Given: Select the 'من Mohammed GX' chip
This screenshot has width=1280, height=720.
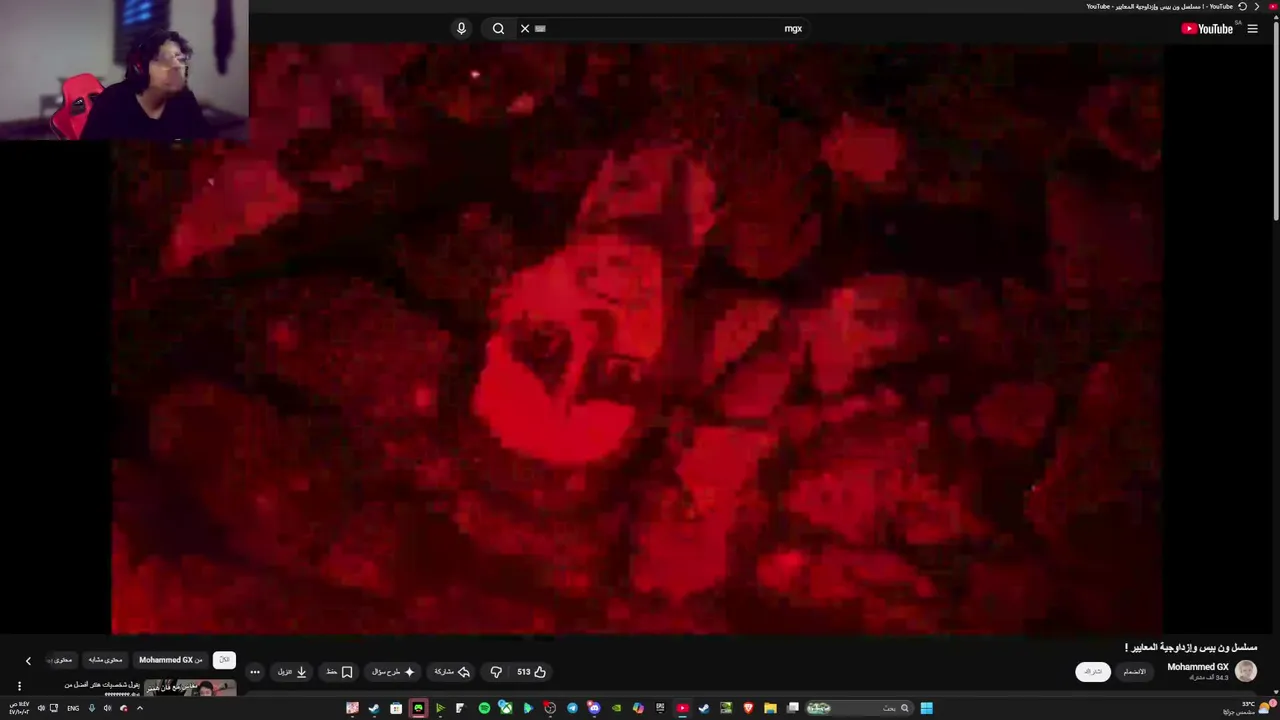Looking at the screenshot, I should pyautogui.click(x=170, y=660).
